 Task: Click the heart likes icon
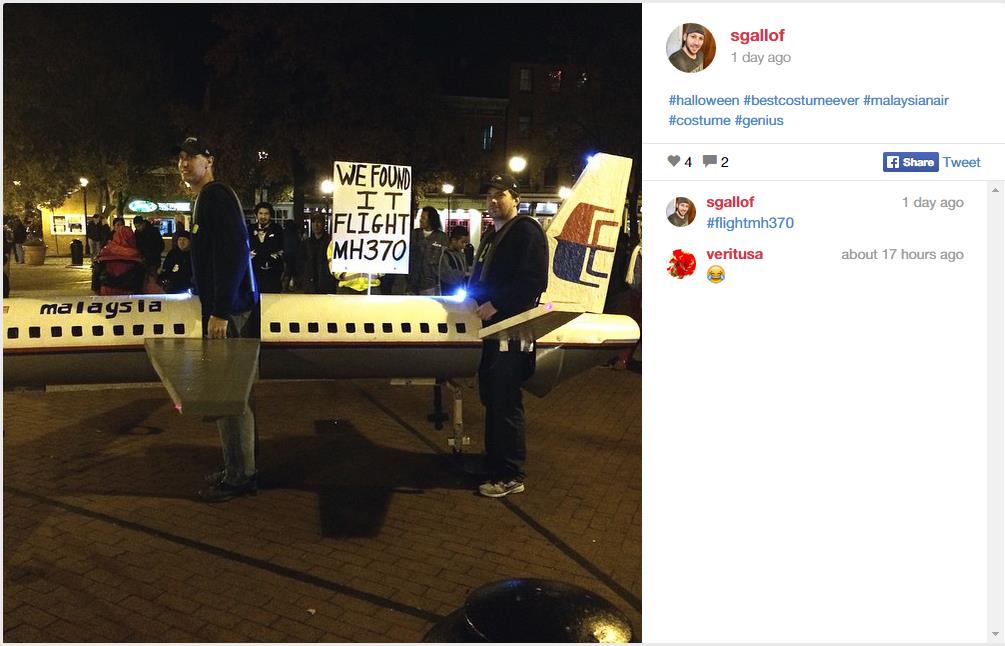point(674,161)
